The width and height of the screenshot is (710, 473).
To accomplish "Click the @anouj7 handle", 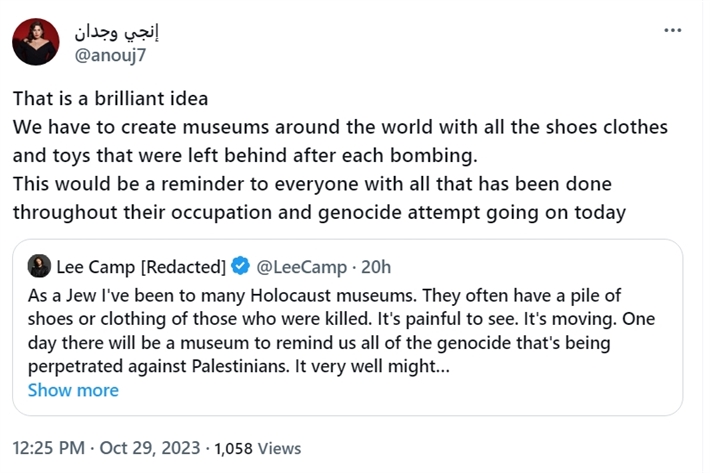I will 114,54.
